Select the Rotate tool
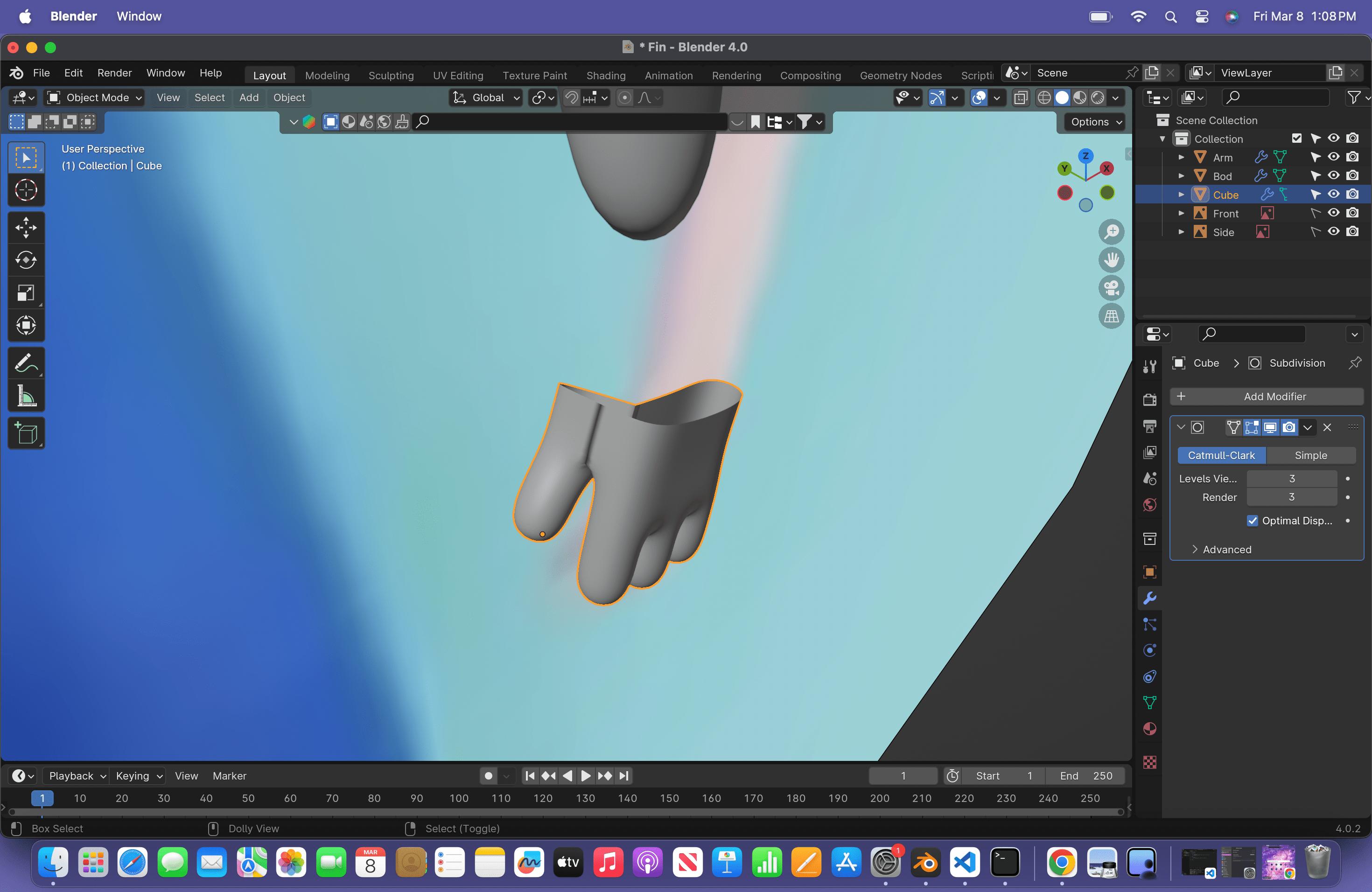1372x892 pixels. (26, 260)
